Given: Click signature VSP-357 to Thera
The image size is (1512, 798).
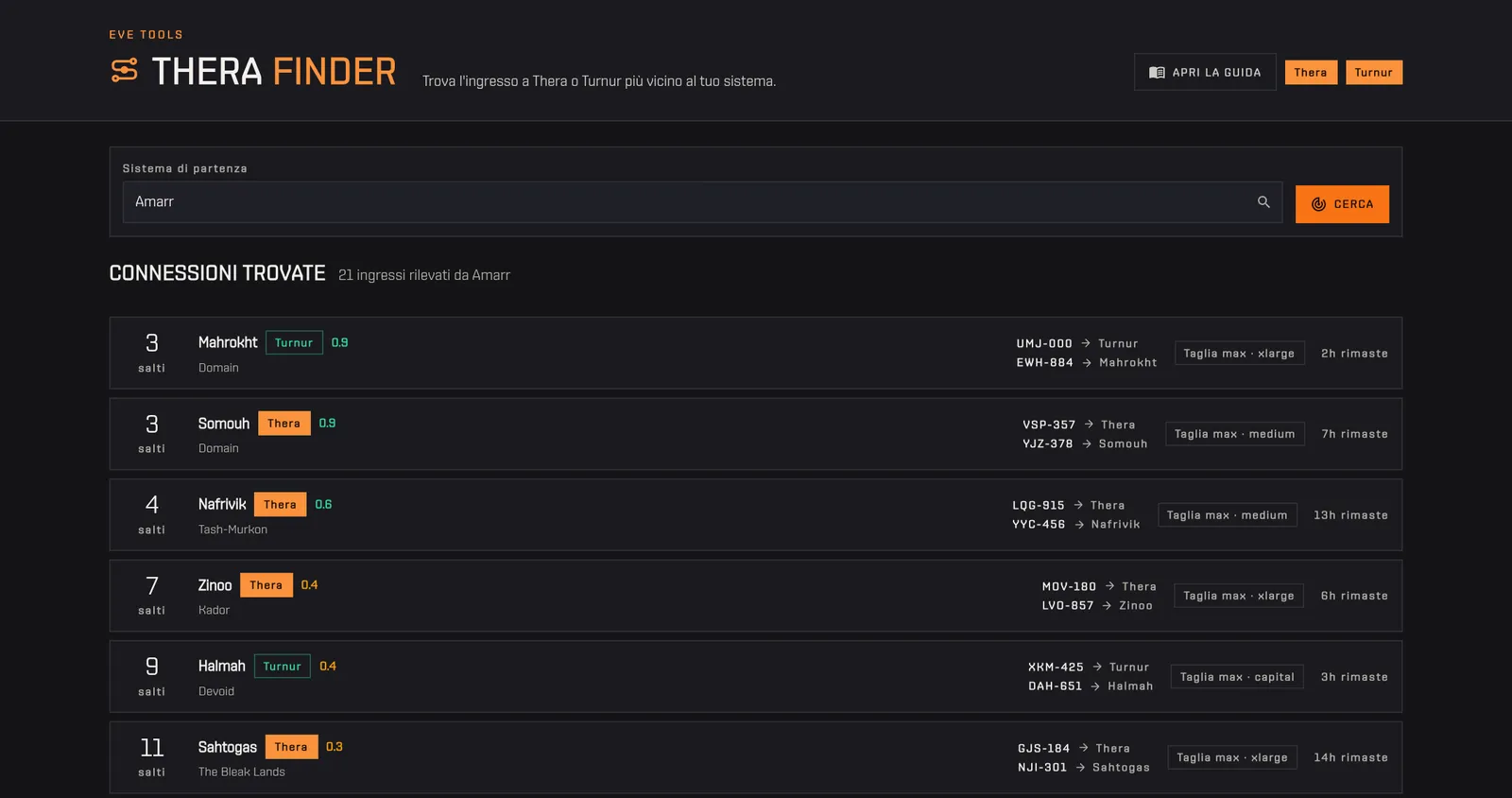Looking at the screenshot, I should [1079, 425].
